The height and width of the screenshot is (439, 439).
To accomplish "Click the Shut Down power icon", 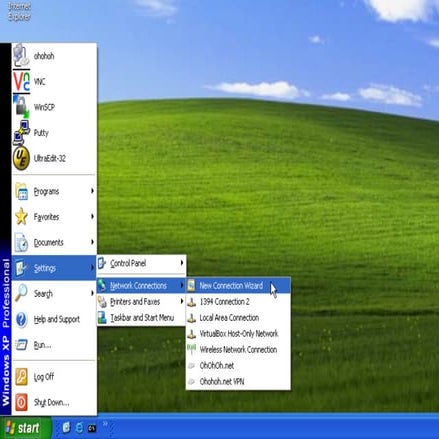I will tap(21, 402).
